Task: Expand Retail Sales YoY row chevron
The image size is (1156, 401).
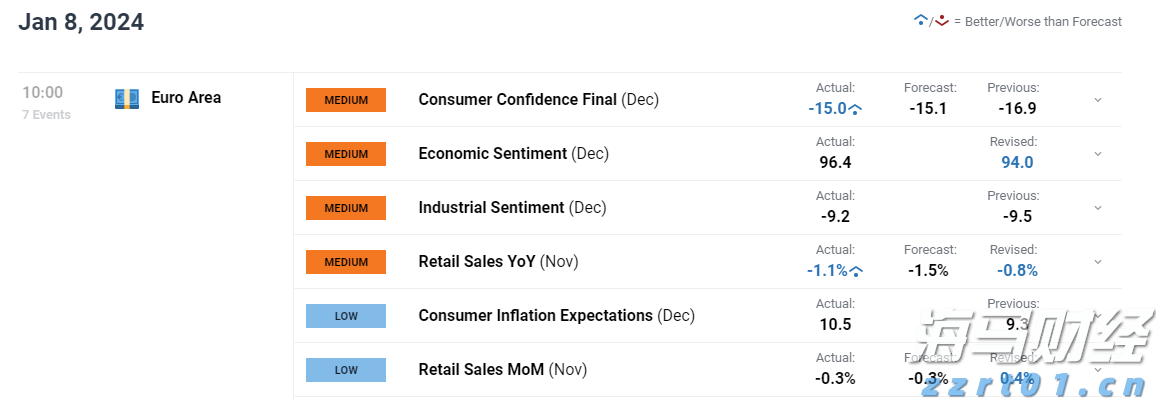Action: click(x=1097, y=262)
